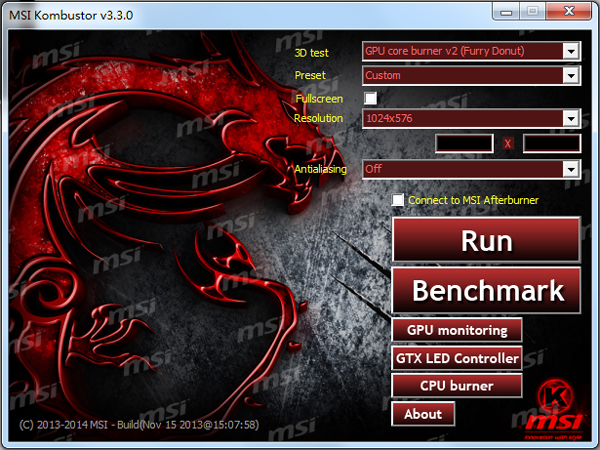
Task: Open the 3D test dropdown
Action: tap(471, 51)
